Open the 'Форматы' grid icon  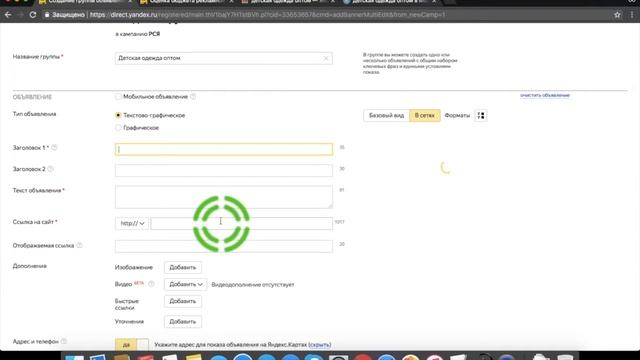pos(481,116)
